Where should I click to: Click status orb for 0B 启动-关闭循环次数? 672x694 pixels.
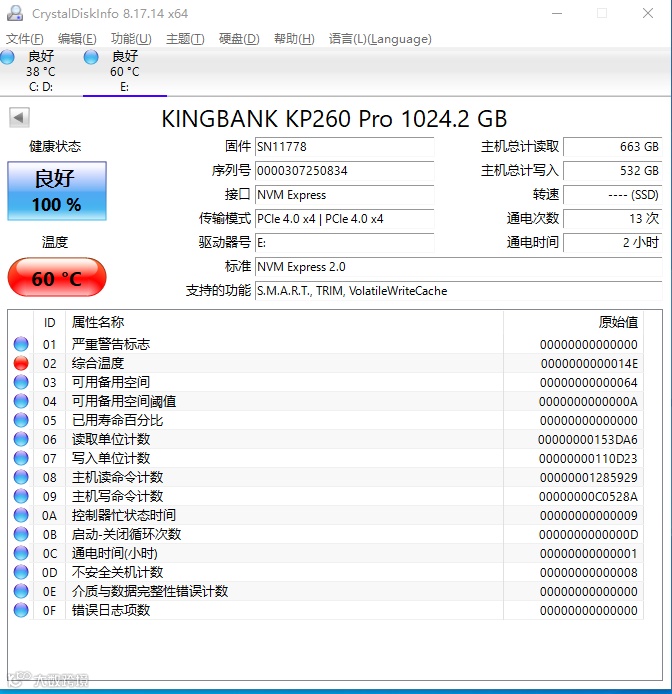(x=21, y=534)
